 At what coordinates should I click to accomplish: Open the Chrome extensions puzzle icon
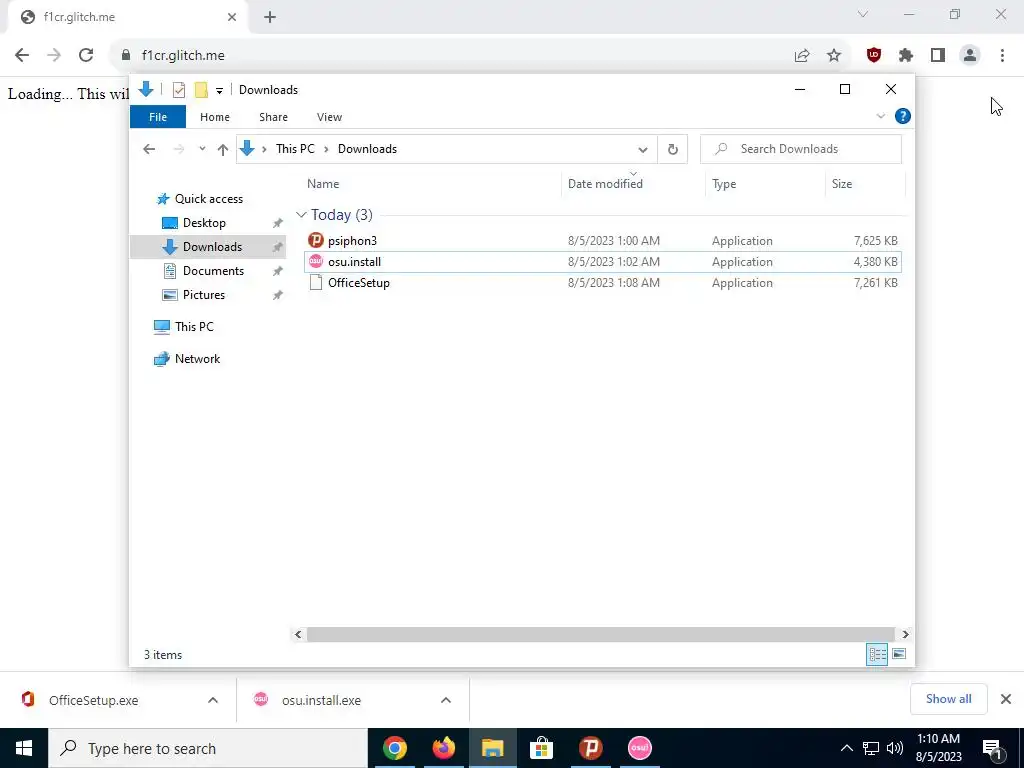tap(906, 56)
